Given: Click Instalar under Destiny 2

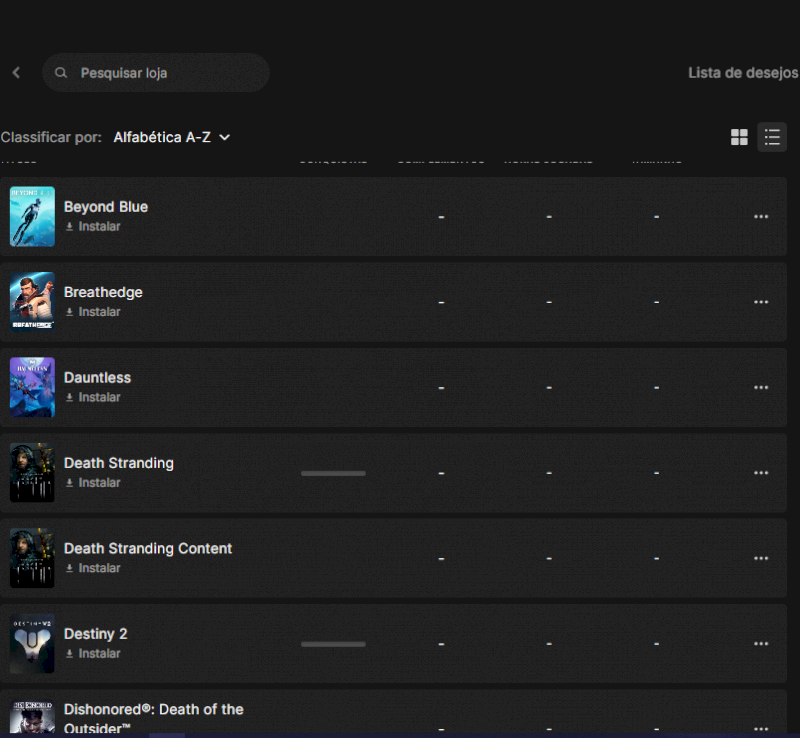Looking at the screenshot, I should pos(93,653).
